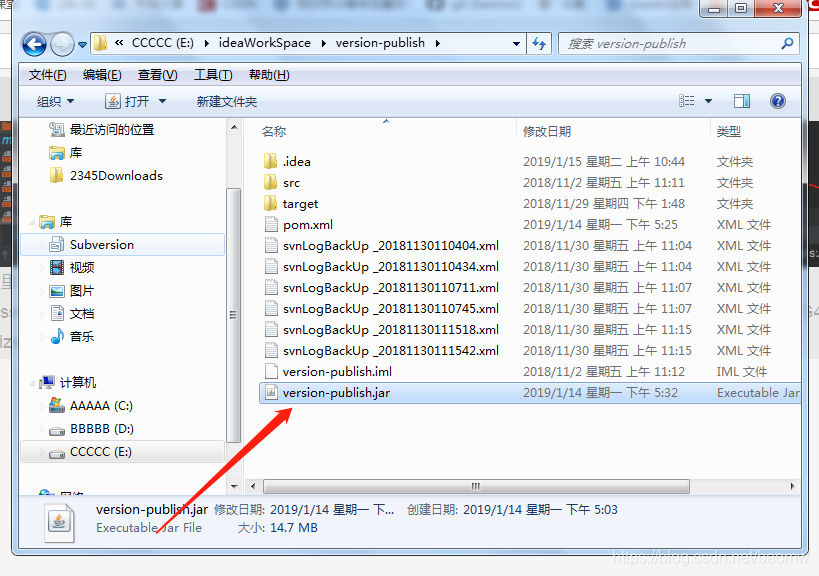Viewport: 819px width, 576px height.
Task: Open the 文件(F) menu
Action: 48,75
